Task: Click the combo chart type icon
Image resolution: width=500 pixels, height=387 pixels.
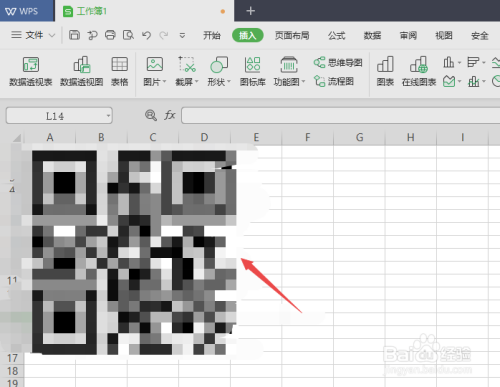Action: (x=473, y=81)
